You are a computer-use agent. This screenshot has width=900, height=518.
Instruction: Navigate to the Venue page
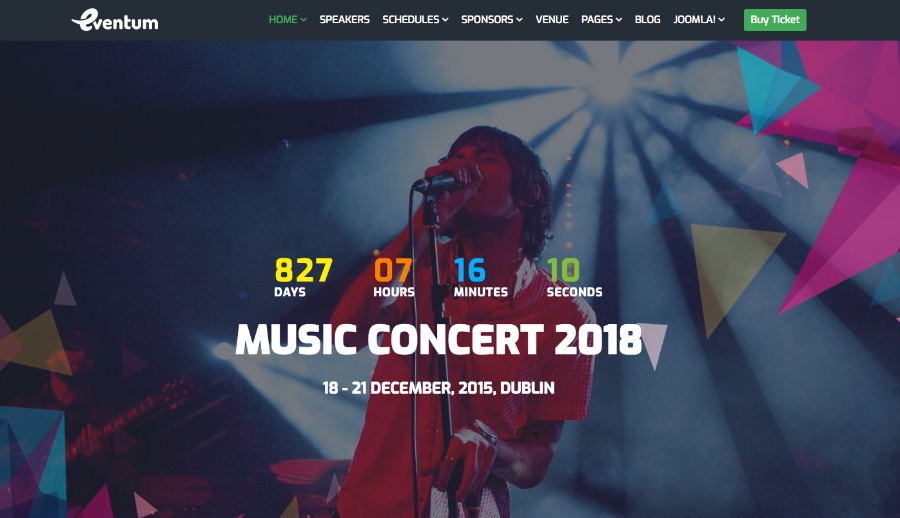552,20
